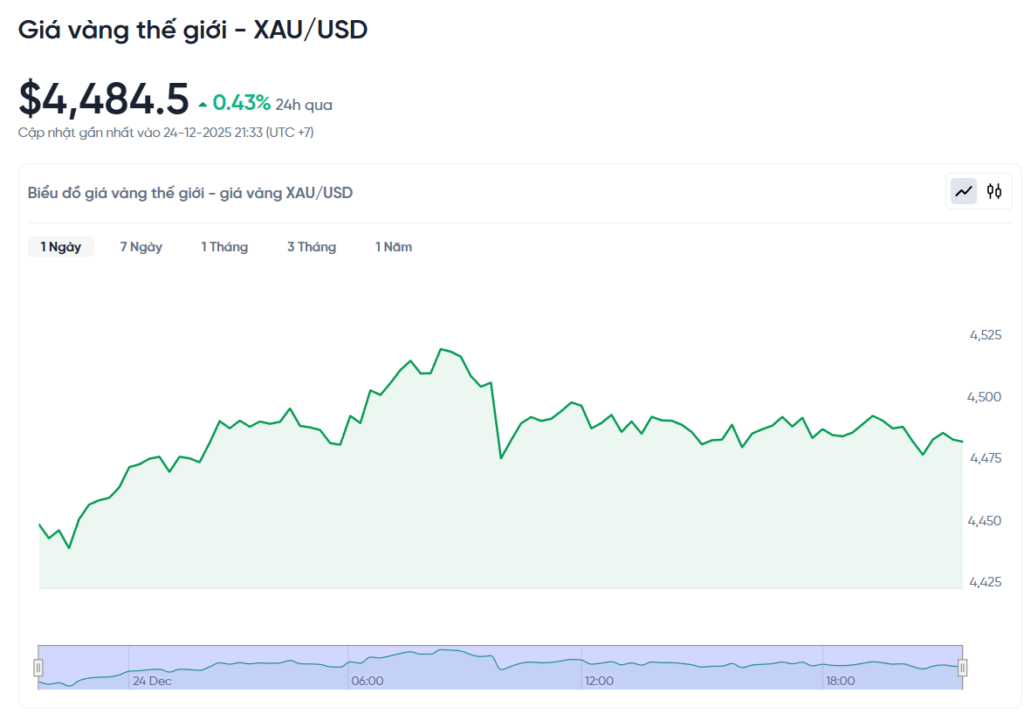Click the $4,484.5 gold price value
1024x713 pixels.
pos(104,99)
